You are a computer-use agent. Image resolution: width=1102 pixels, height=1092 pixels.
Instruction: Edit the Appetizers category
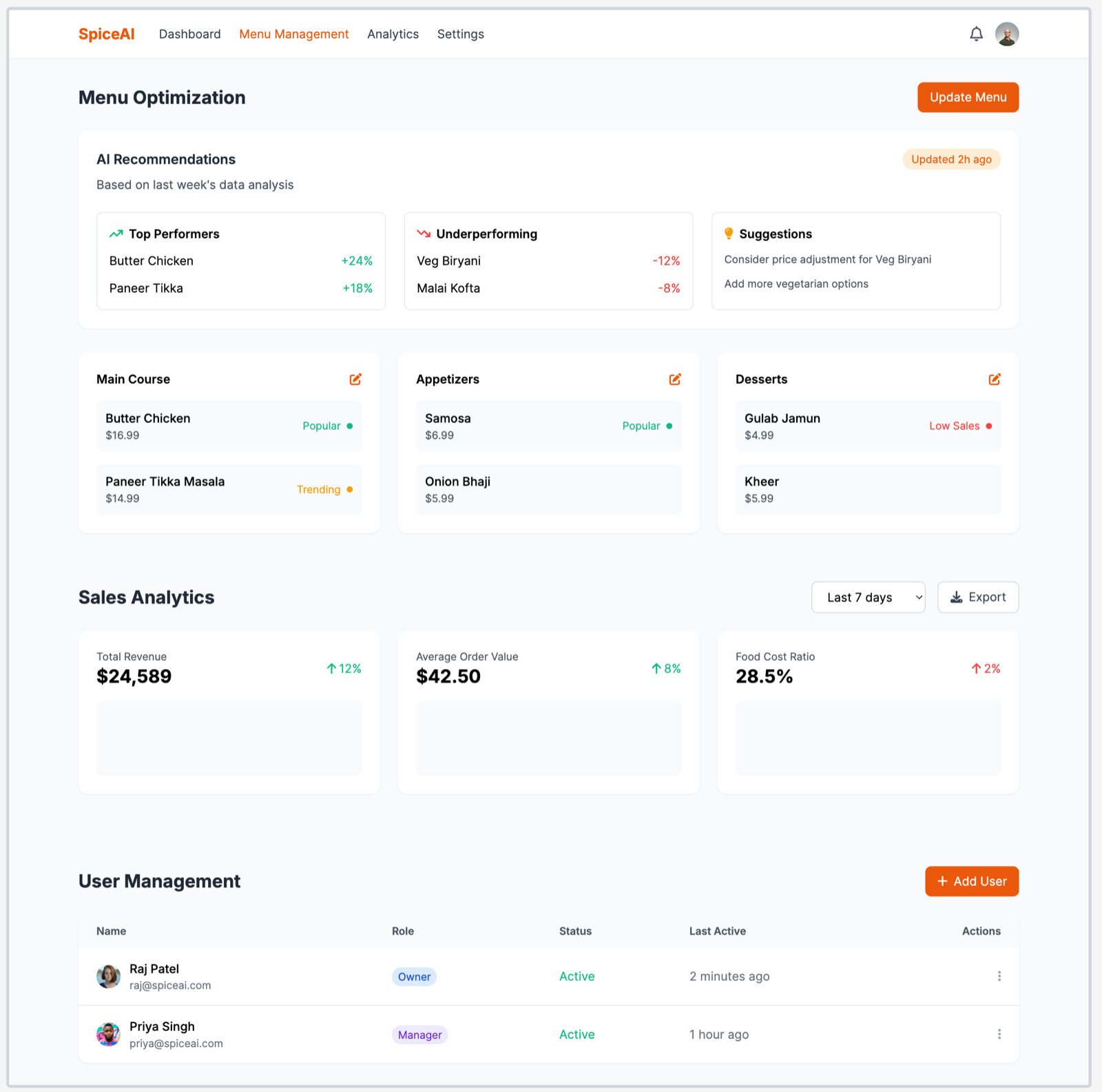pyautogui.click(x=675, y=379)
